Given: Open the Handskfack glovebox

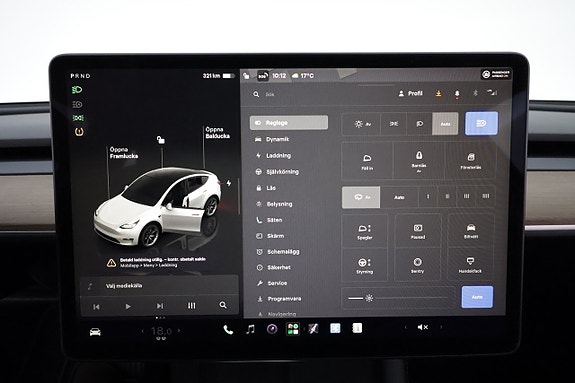Looking at the screenshot, I should tap(470, 265).
